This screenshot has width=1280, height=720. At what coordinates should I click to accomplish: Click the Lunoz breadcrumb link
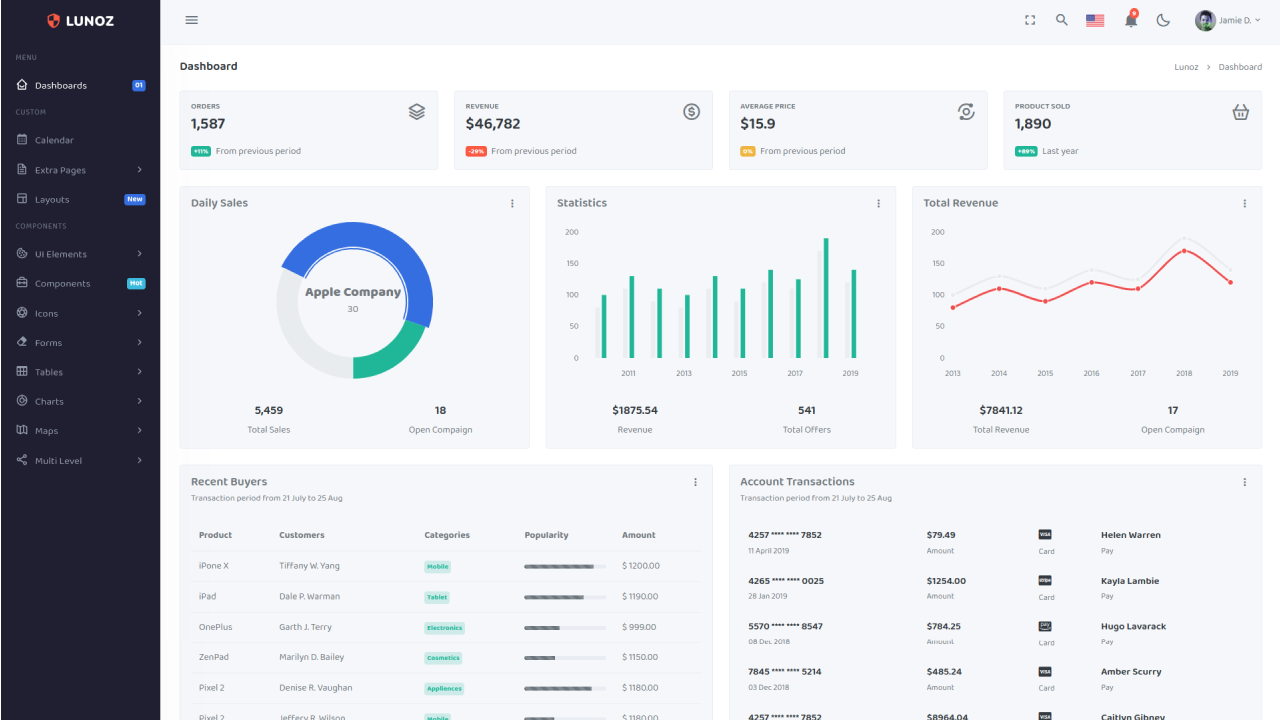pos(1186,66)
